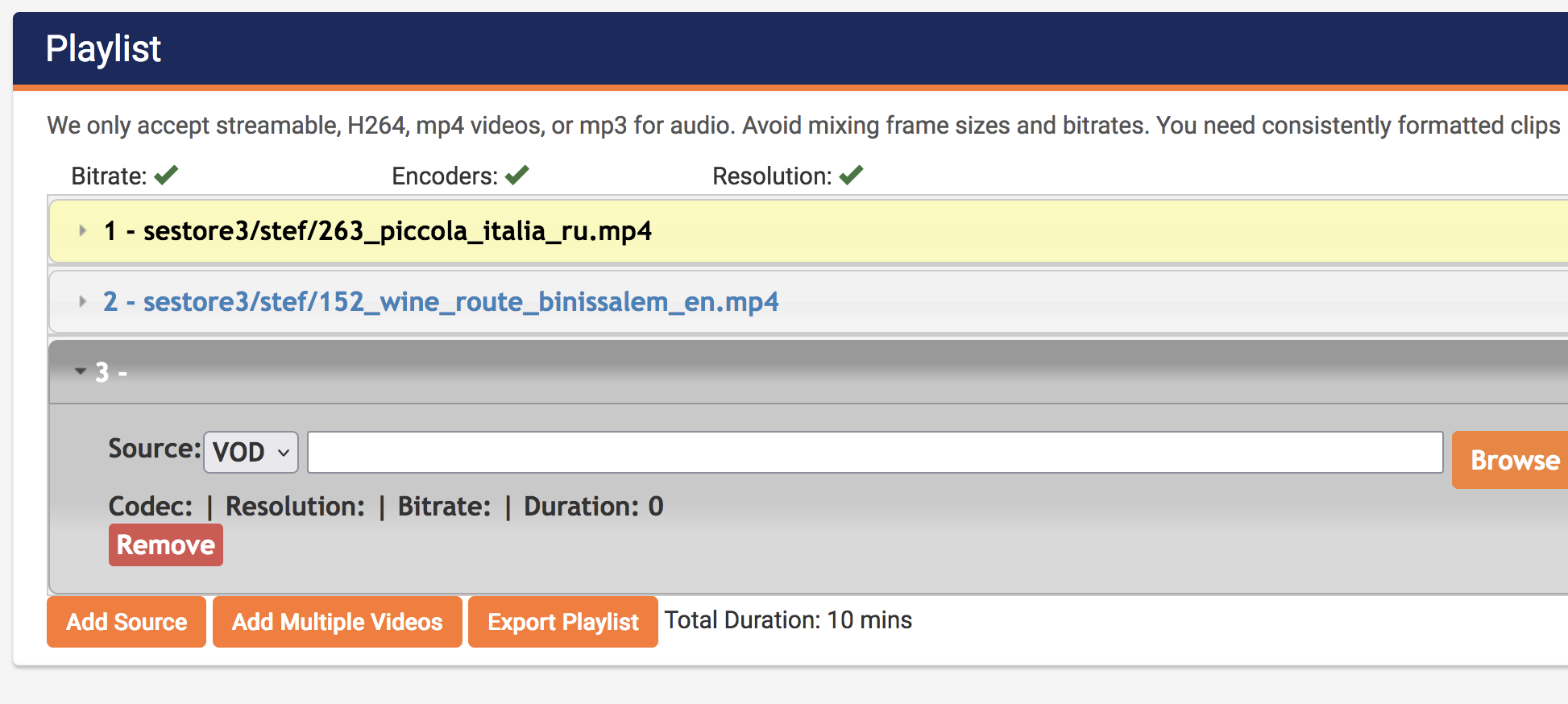This screenshot has width=1568, height=704.
Task: Click the Playlist panel heading
Action: point(103,48)
